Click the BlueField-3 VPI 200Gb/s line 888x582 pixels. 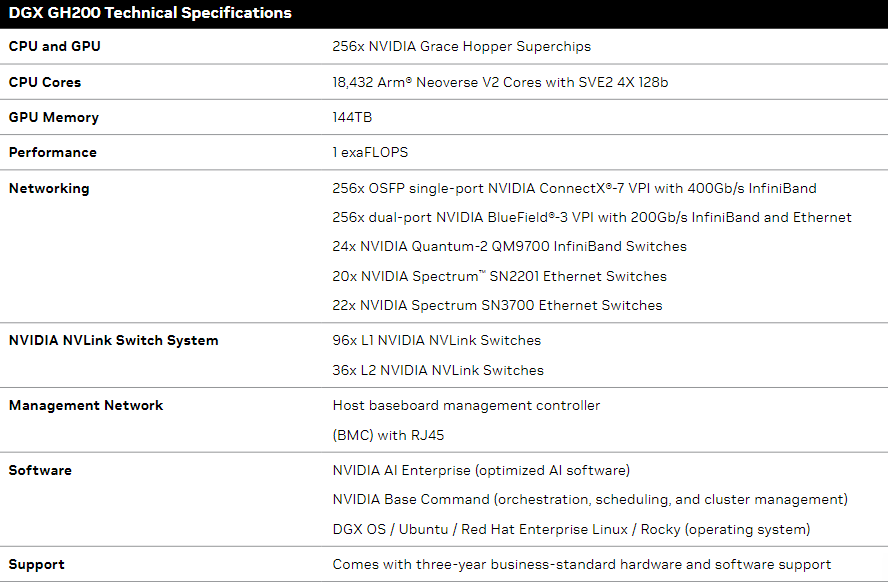tap(592, 217)
